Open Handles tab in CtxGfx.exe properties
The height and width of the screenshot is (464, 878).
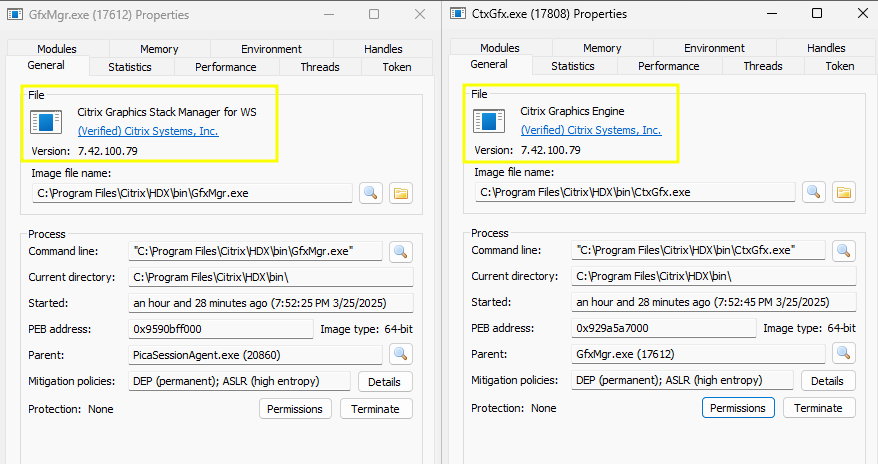(x=826, y=48)
